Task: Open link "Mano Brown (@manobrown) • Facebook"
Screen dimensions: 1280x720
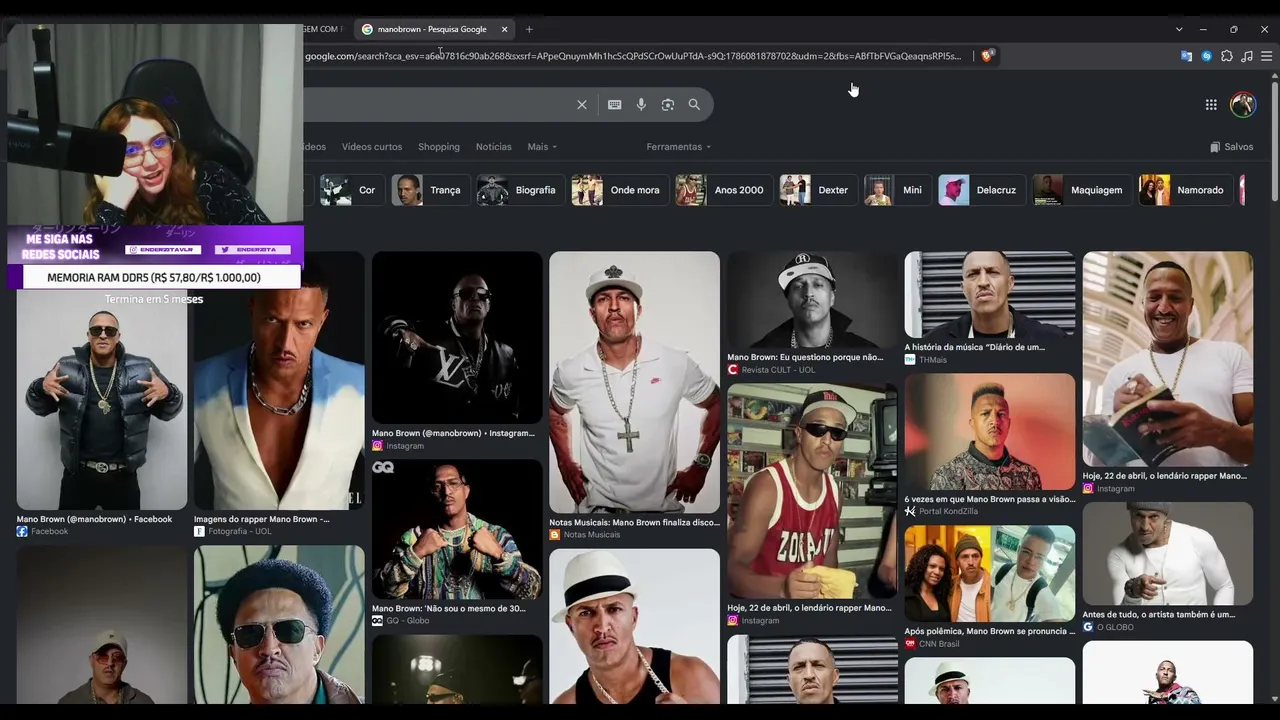Action: pos(94,520)
